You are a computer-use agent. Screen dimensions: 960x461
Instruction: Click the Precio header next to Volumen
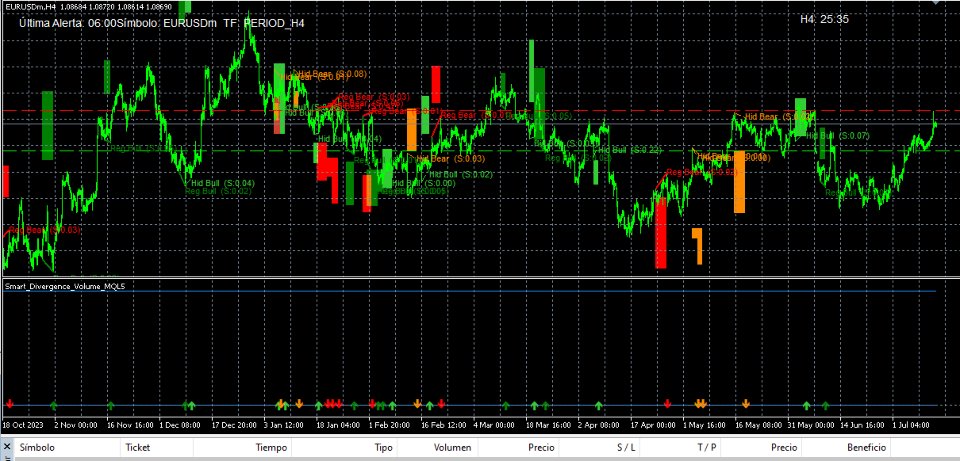pos(541,448)
